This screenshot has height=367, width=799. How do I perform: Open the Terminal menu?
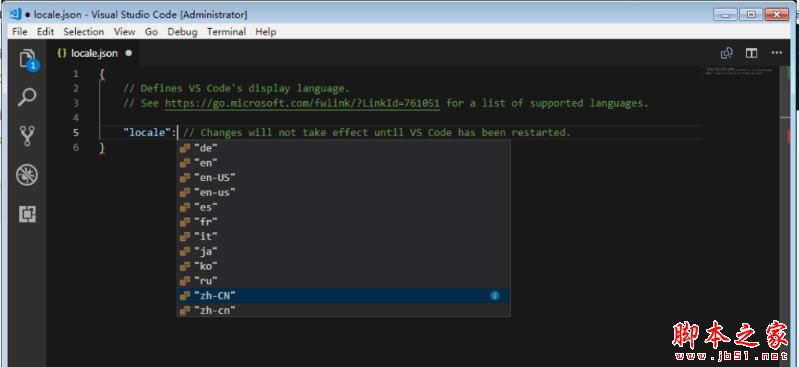click(x=226, y=32)
